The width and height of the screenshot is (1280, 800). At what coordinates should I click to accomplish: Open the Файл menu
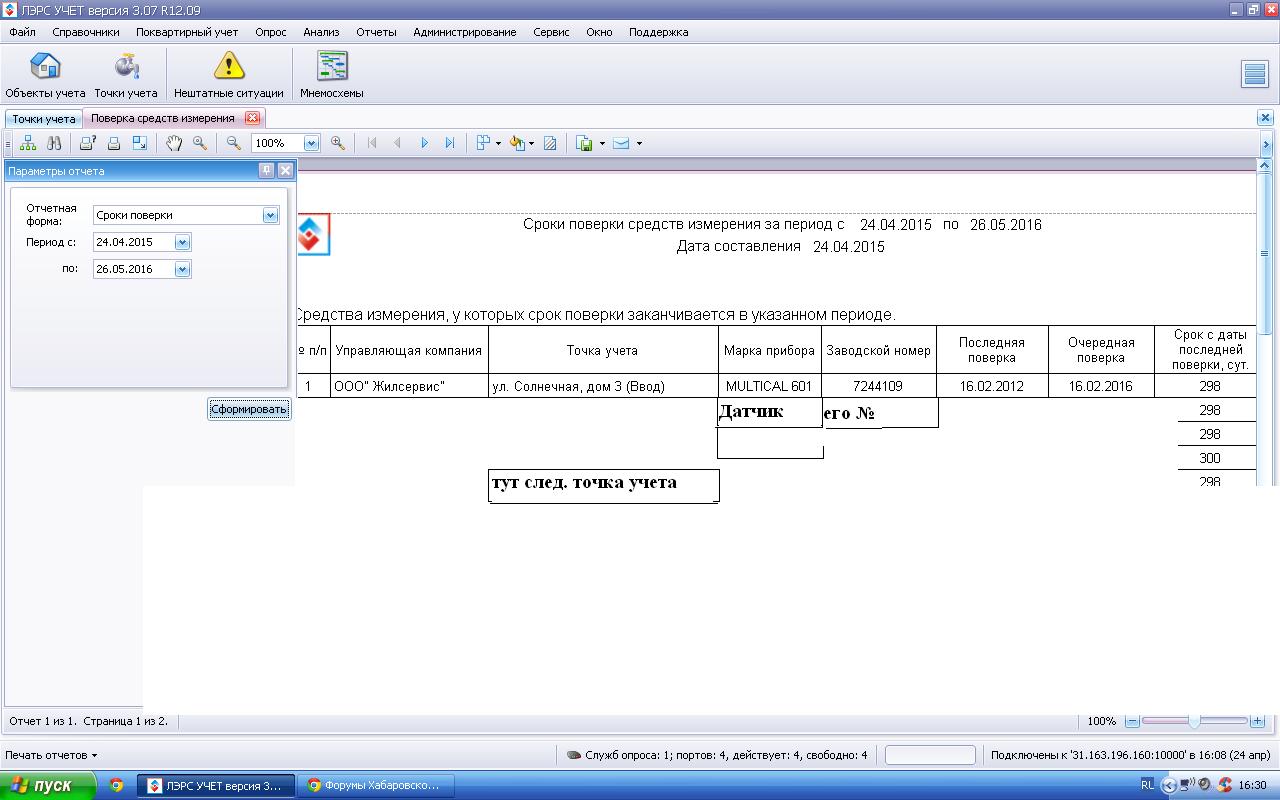[x=22, y=32]
